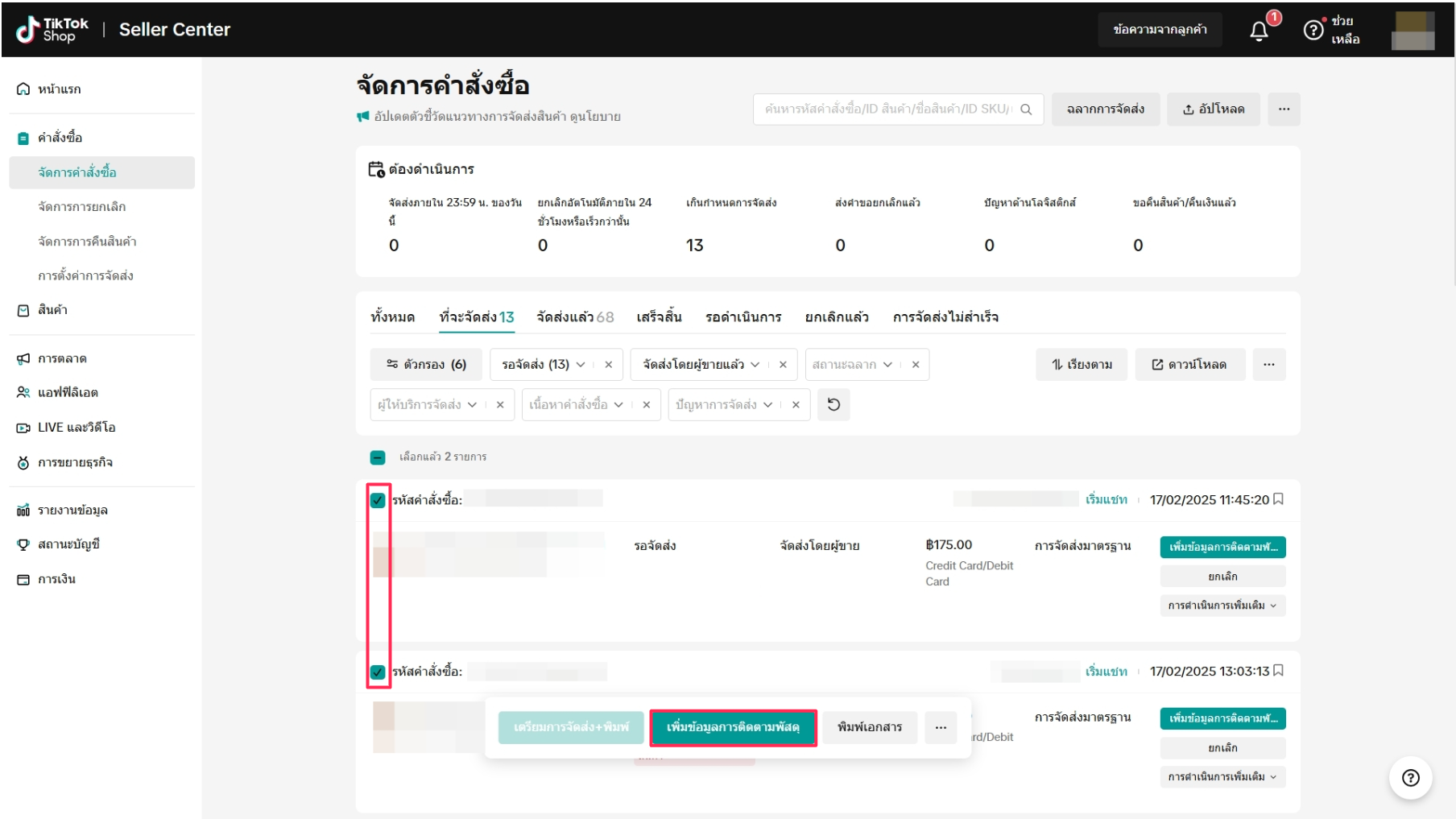Click ยกเลิก for the 11:45:20 order
Screen dimensions: 1456x819
[x=1222, y=577]
